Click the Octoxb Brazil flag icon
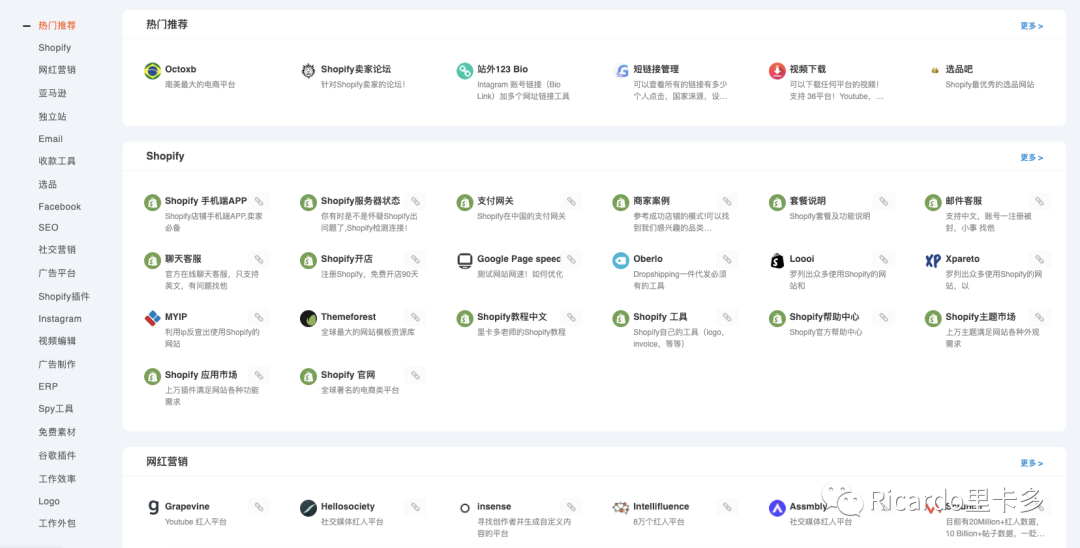The height and width of the screenshot is (548, 1080). (x=152, y=71)
